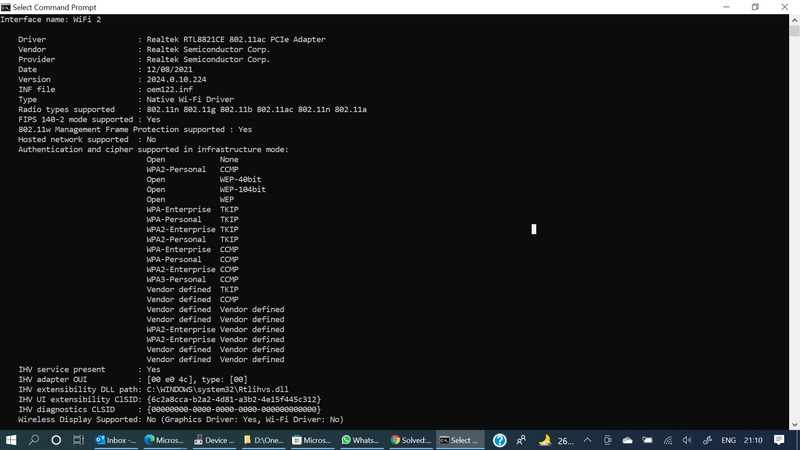Open Wi-Fi network tray icon
This screenshot has width=800, height=450.
(x=667, y=440)
